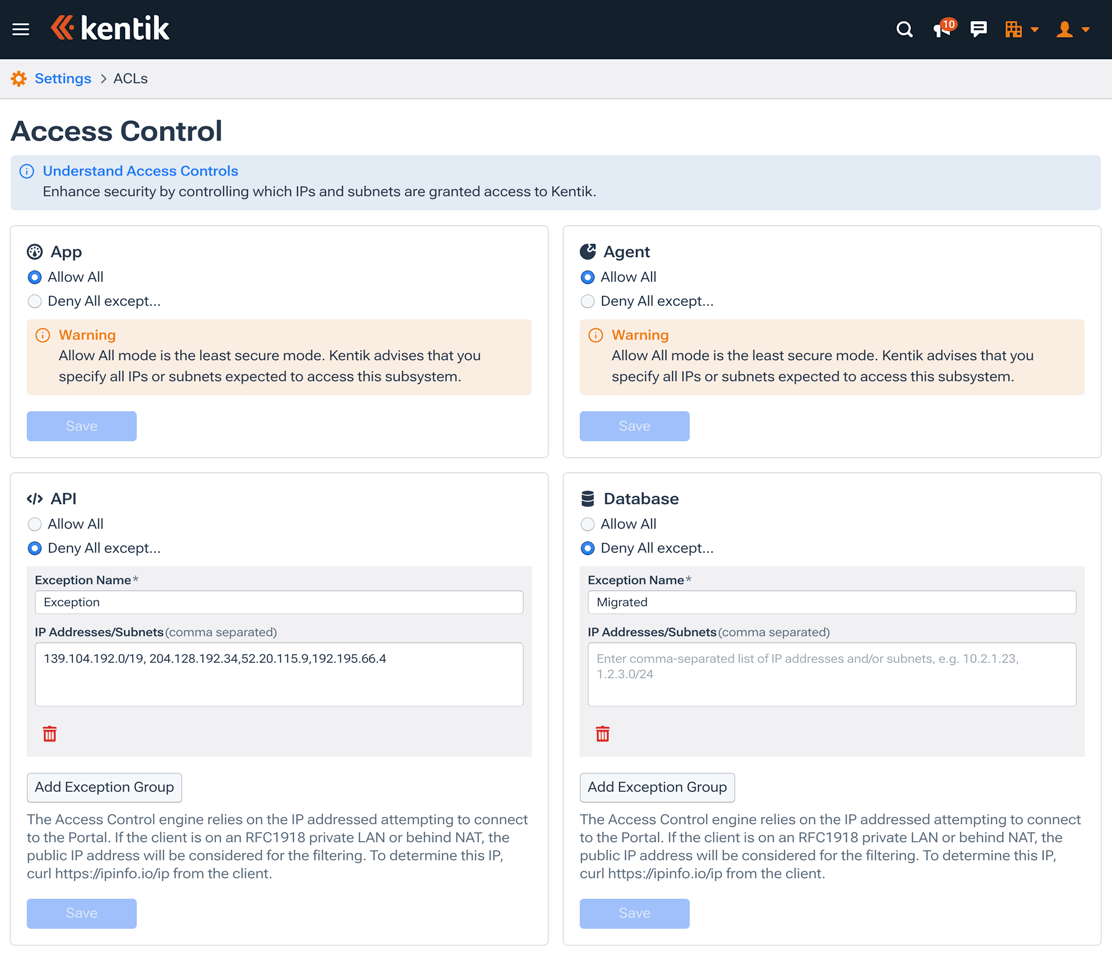Select Allow All for the API section
Image resolution: width=1112 pixels, height=960 pixels.
tap(34, 523)
